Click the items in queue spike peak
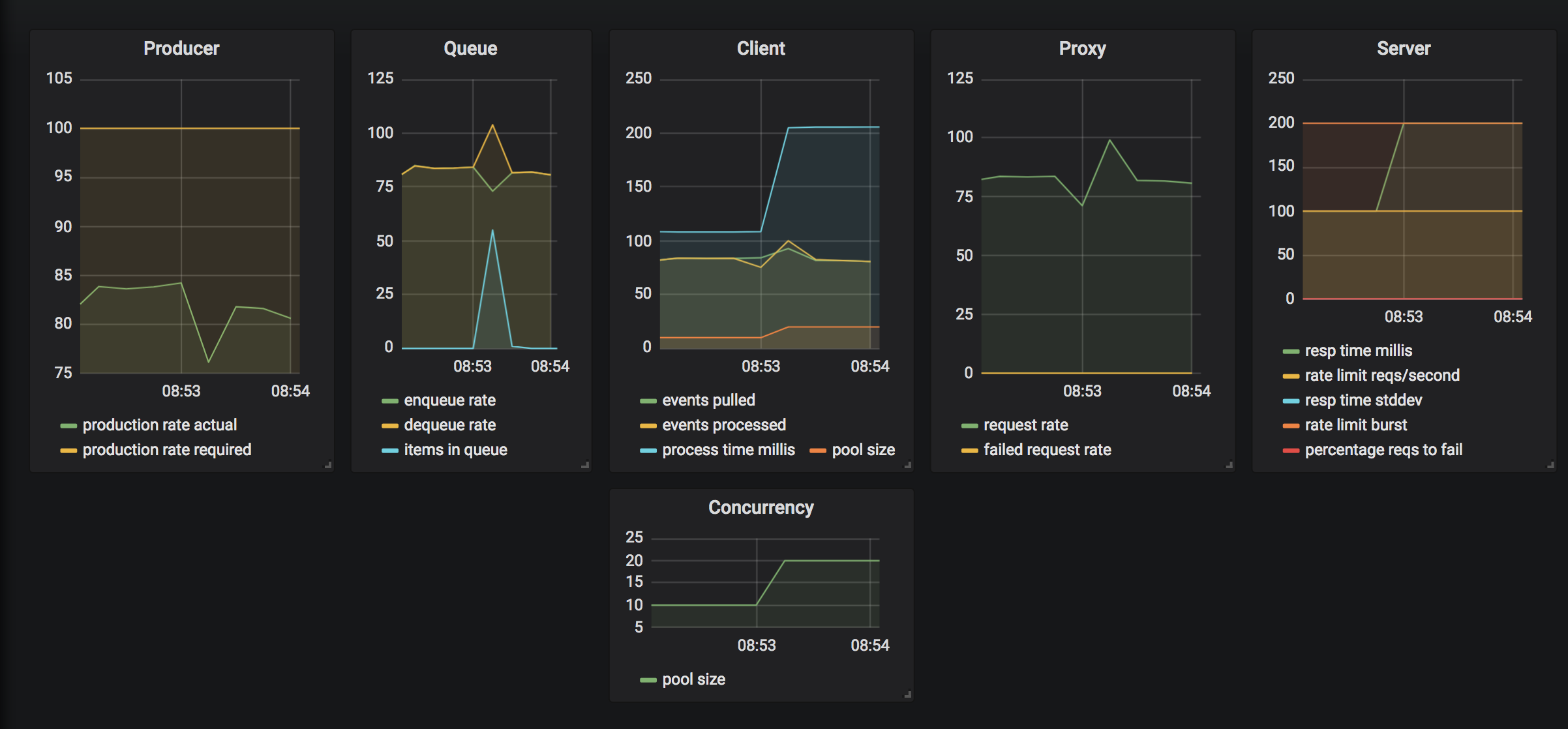 [492, 230]
